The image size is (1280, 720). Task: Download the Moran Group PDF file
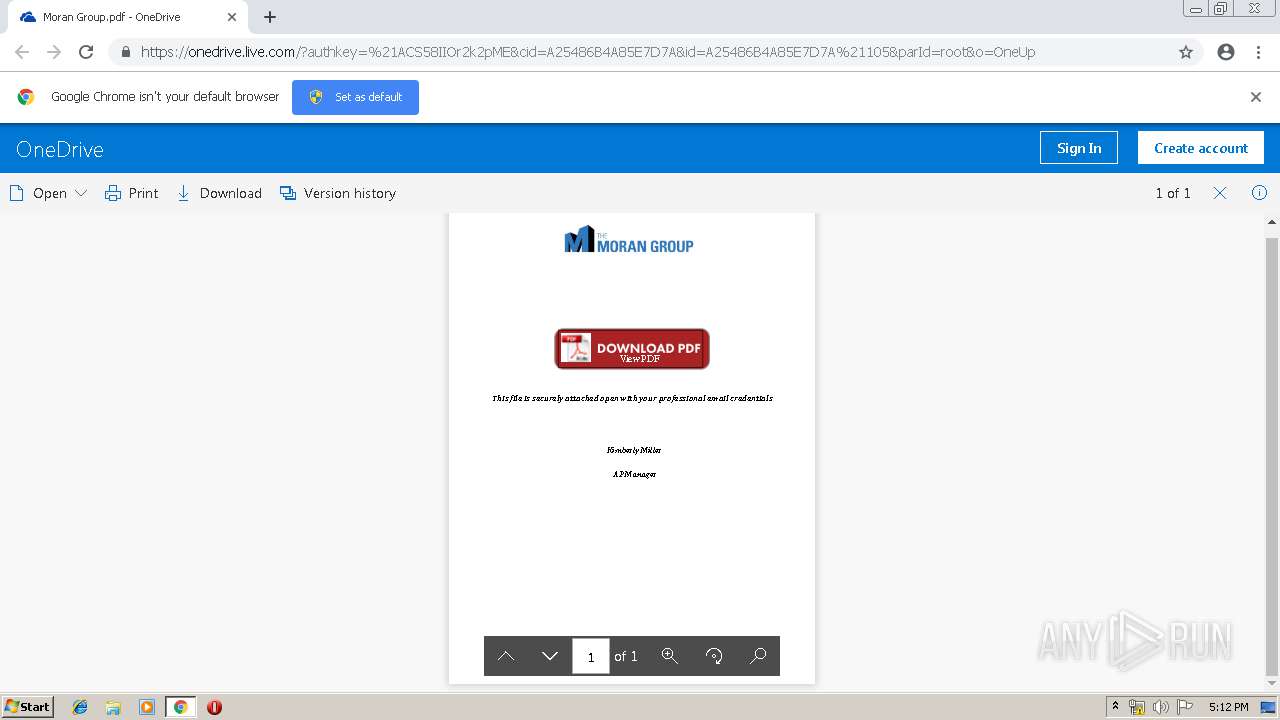click(219, 193)
